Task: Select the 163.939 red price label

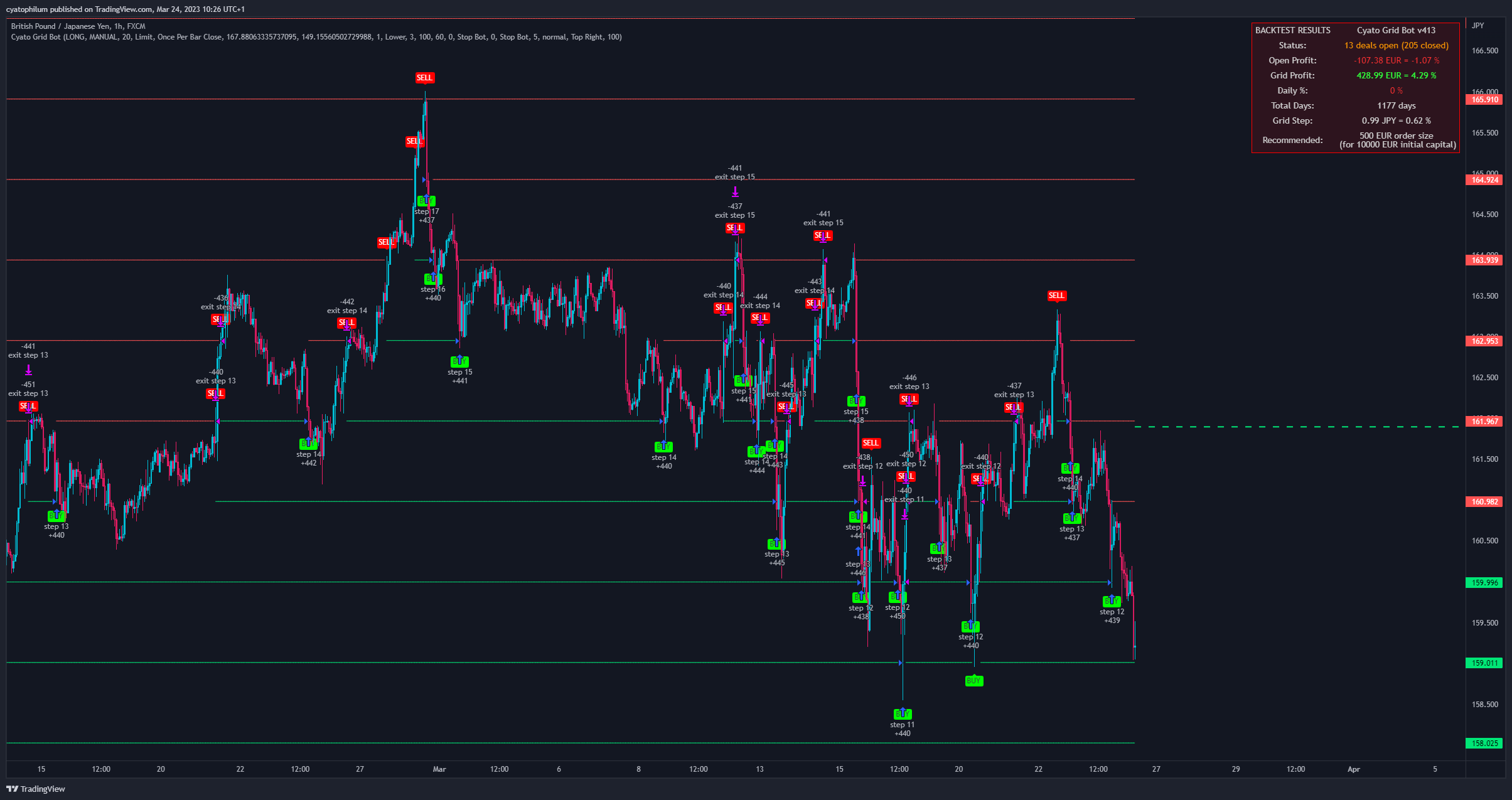Action: coord(1484,260)
